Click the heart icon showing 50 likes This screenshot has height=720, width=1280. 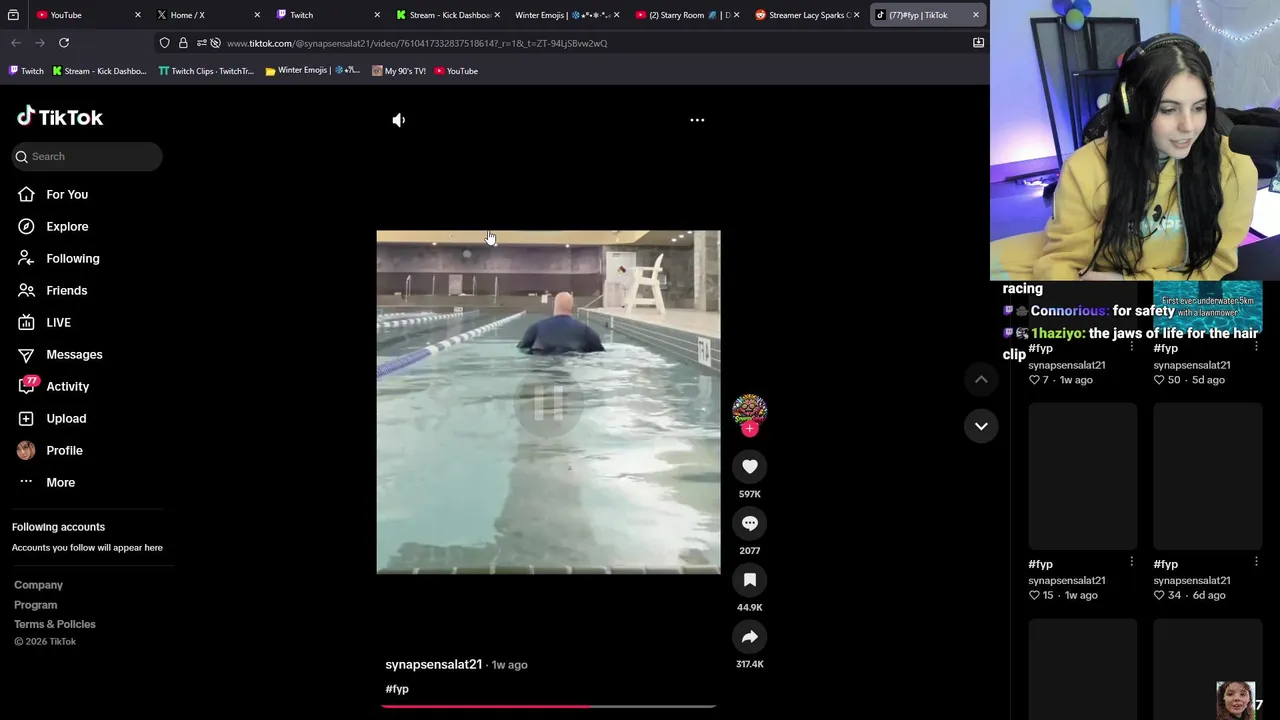click(1160, 380)
